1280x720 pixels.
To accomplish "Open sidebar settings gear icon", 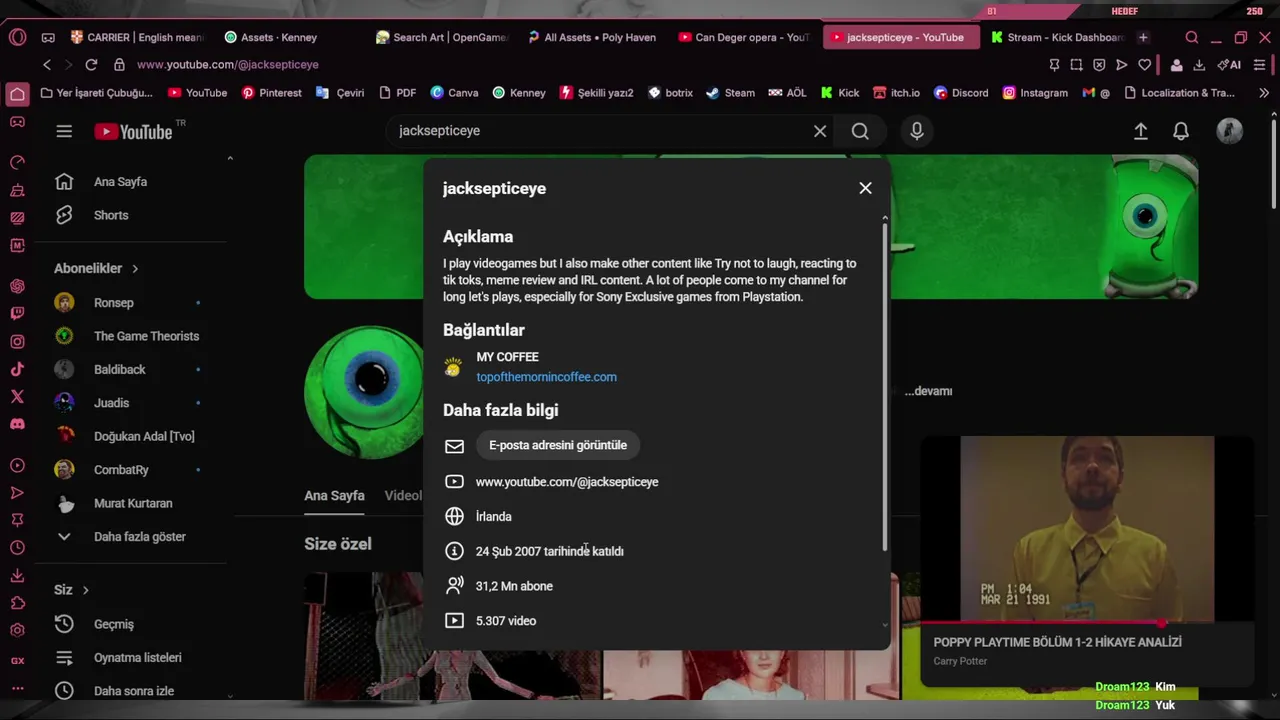I will 17,631.
